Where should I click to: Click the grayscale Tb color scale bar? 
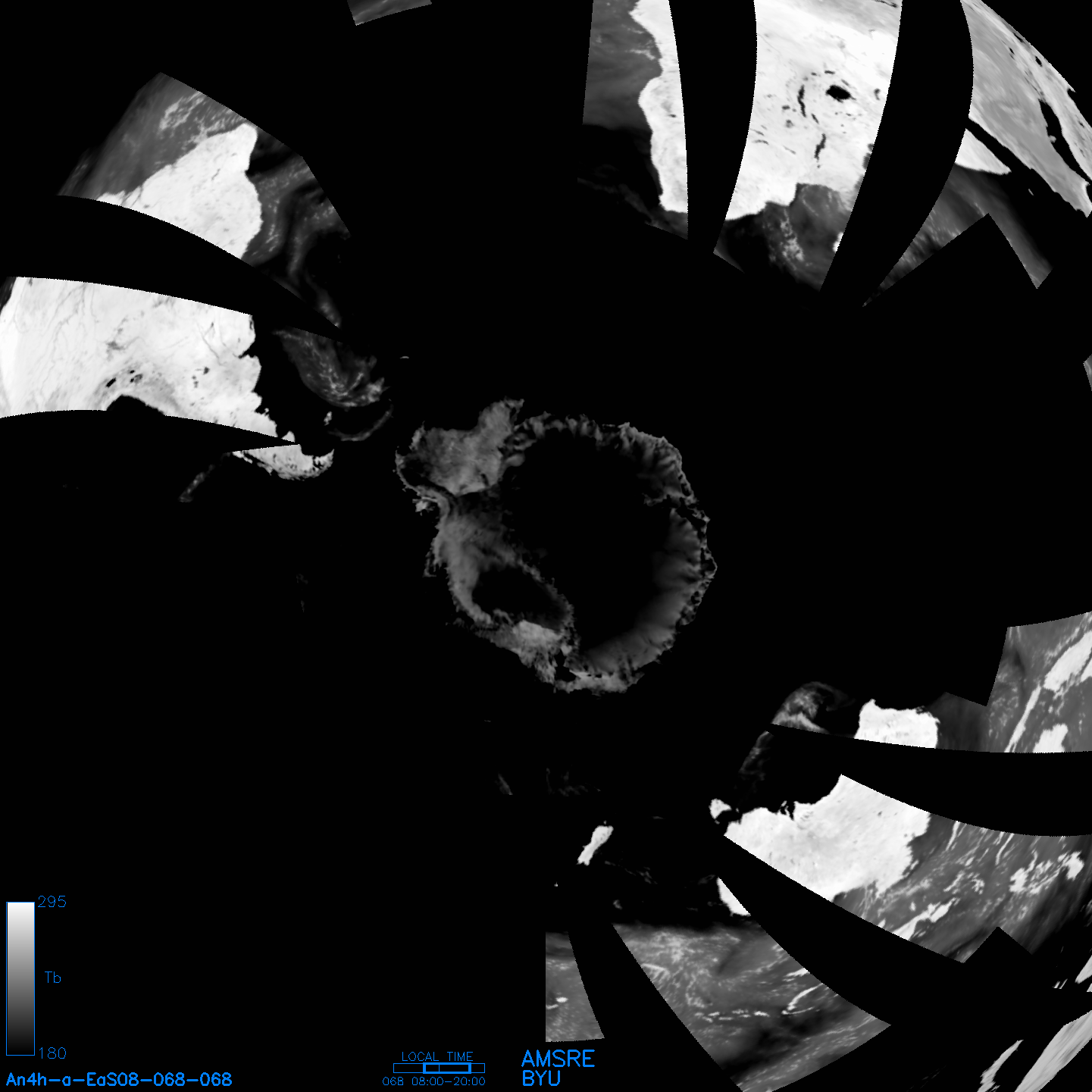click(20, 978)
